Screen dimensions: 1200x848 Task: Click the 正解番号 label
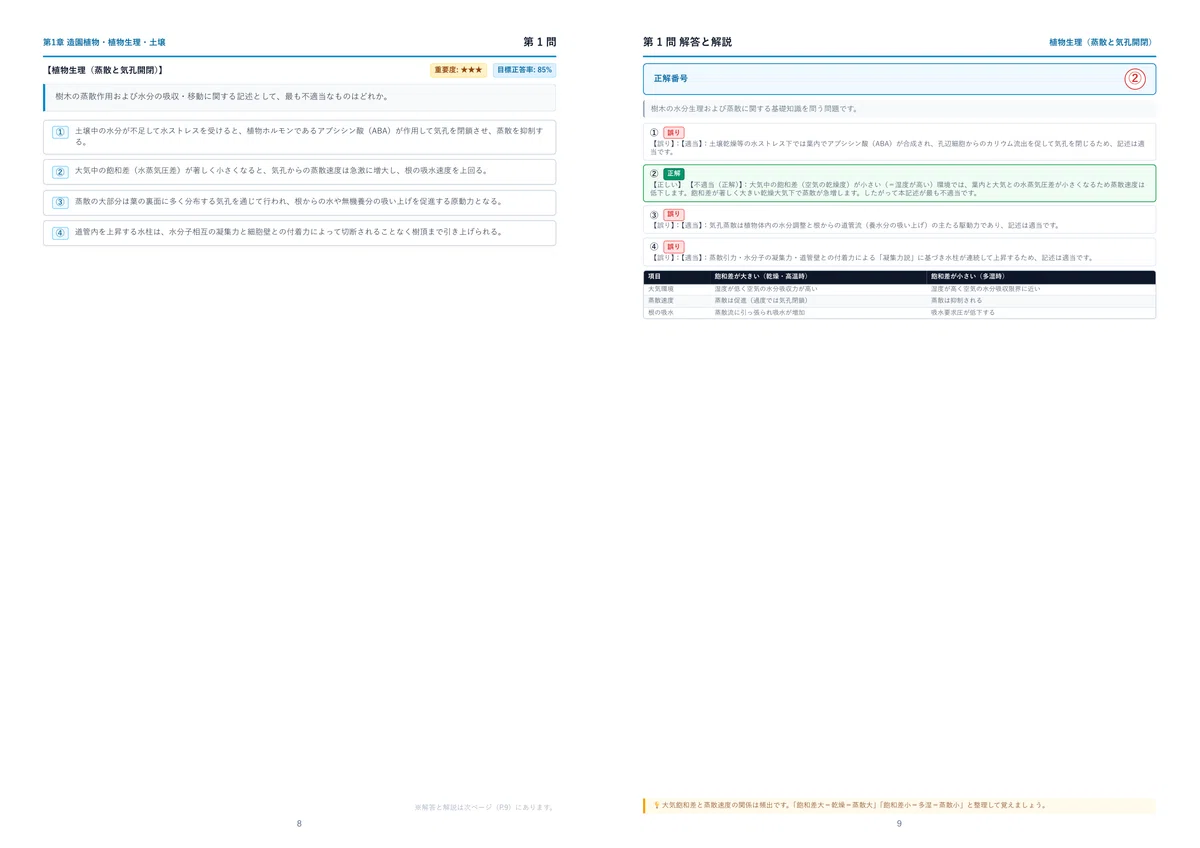[670, 78]
